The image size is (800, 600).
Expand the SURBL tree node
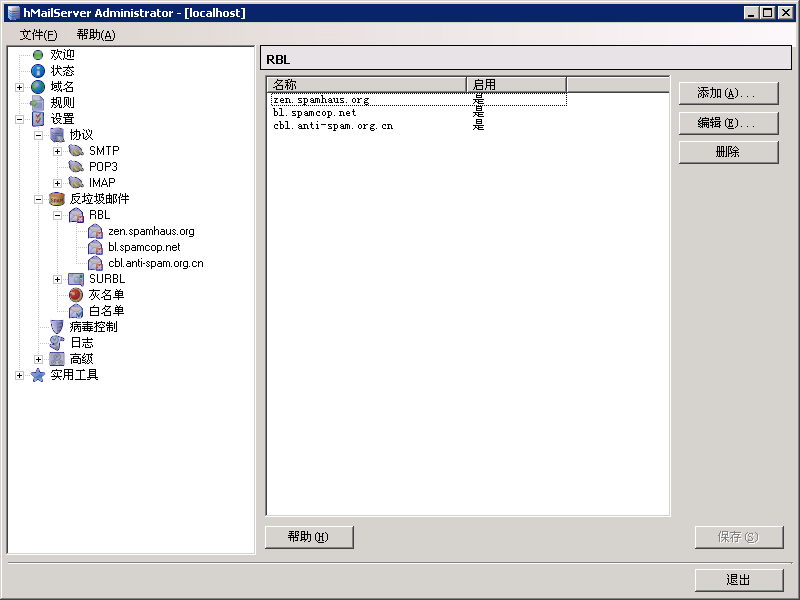pos(58,279)
